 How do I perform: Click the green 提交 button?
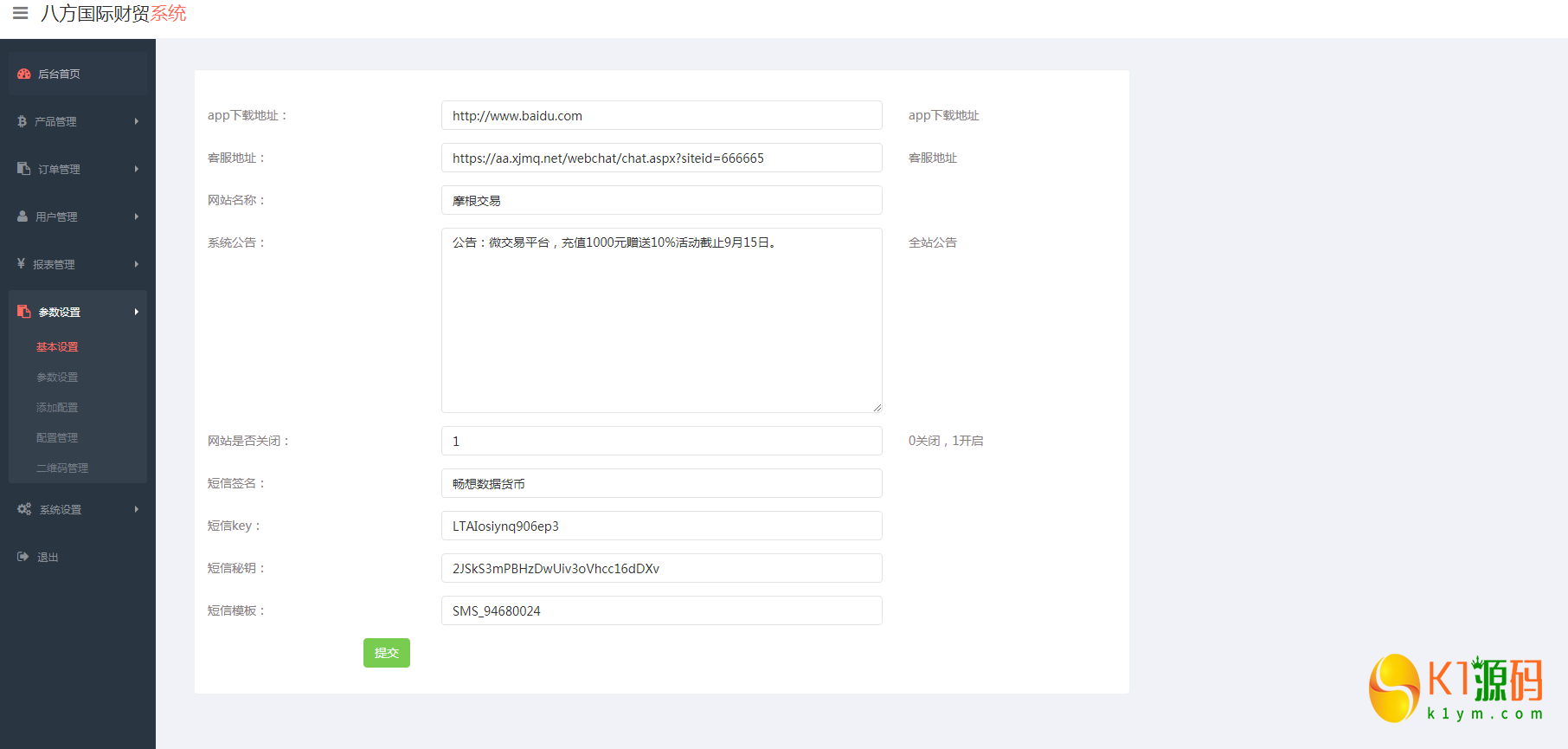pos(387,653)
